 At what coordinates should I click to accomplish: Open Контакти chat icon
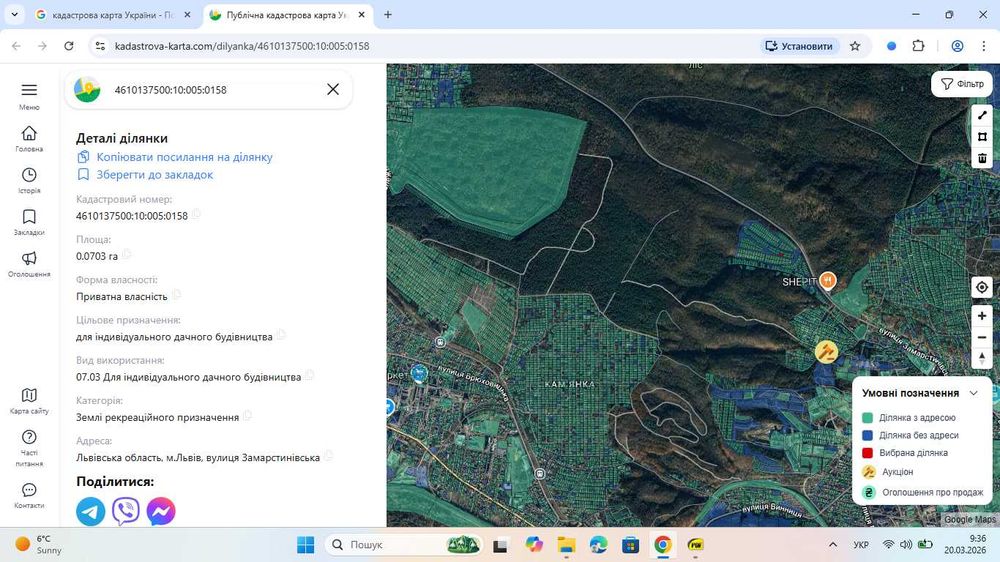[29, 489]
